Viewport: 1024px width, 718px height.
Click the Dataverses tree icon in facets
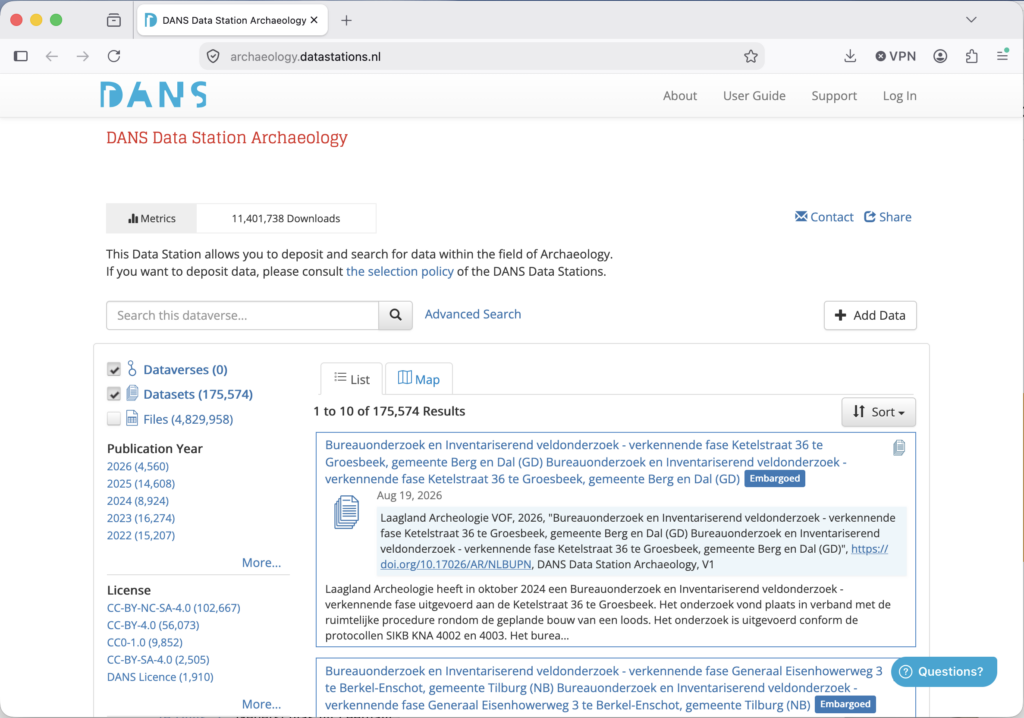(x=132, y=368)
